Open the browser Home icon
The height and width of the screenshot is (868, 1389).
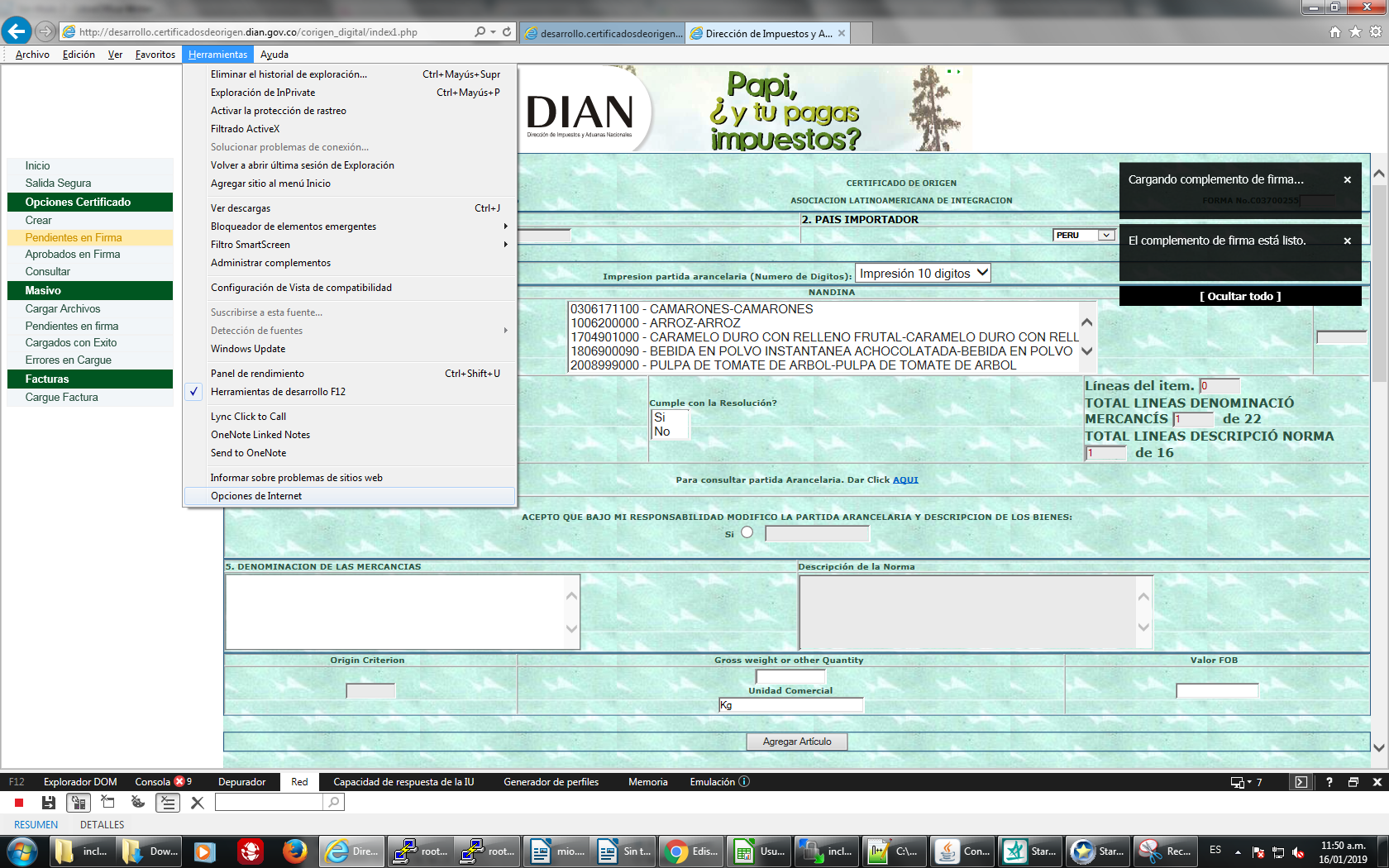[x=1334, y=32]
